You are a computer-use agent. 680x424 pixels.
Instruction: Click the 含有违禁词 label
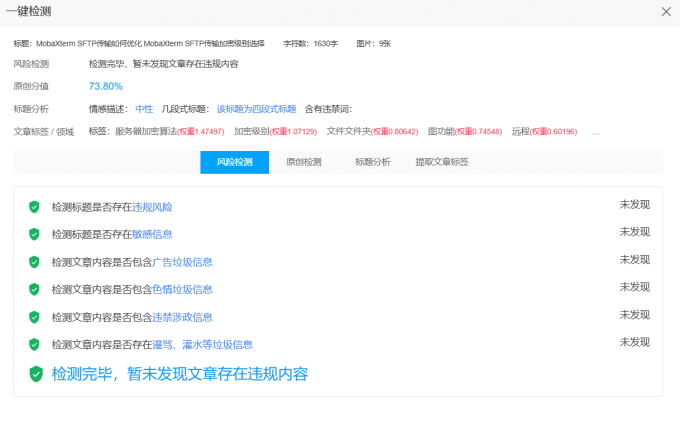tap(328, 109)
